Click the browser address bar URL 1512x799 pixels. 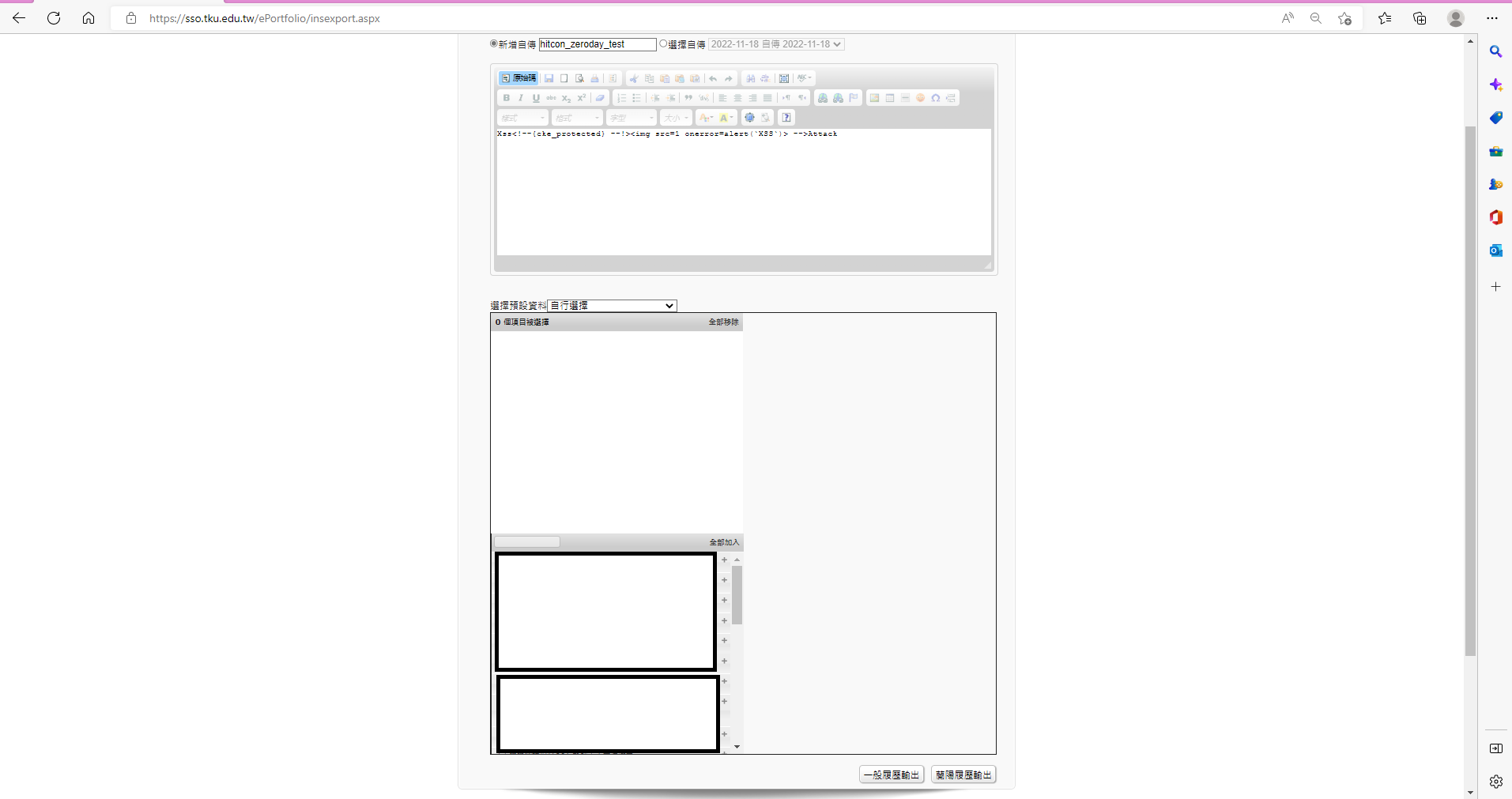(265, 18)
